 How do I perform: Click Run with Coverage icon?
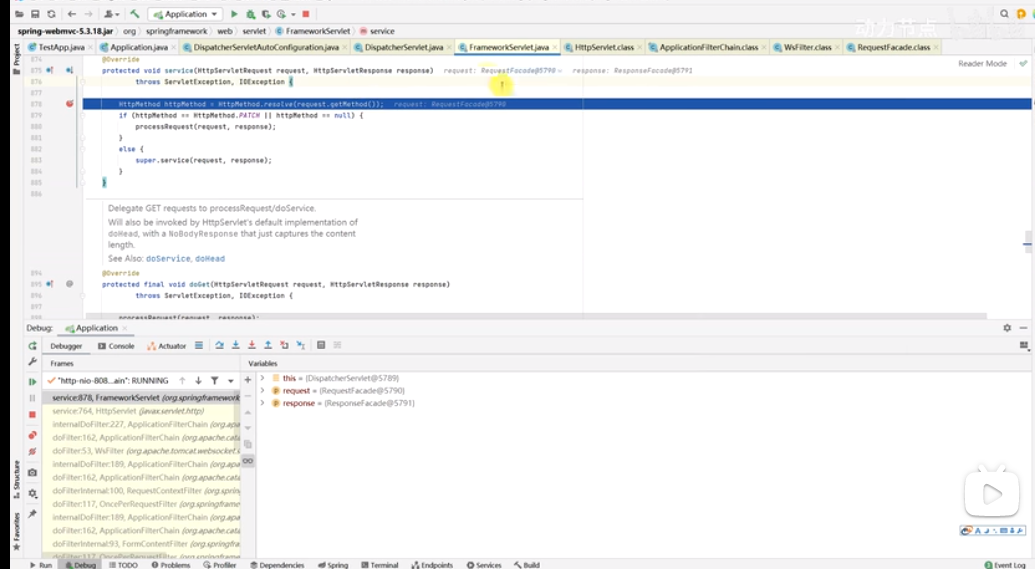pos(265,14)
